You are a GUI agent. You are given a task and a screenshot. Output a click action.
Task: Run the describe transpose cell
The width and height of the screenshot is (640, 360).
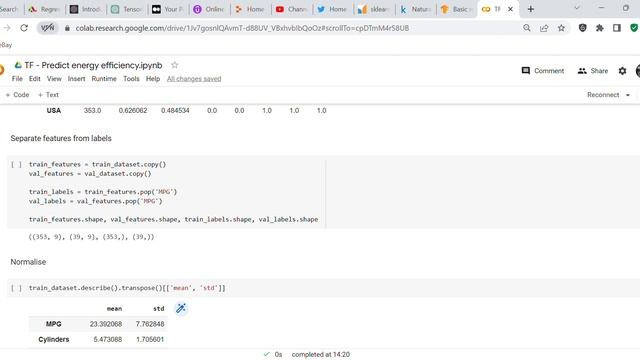[16, 288]
